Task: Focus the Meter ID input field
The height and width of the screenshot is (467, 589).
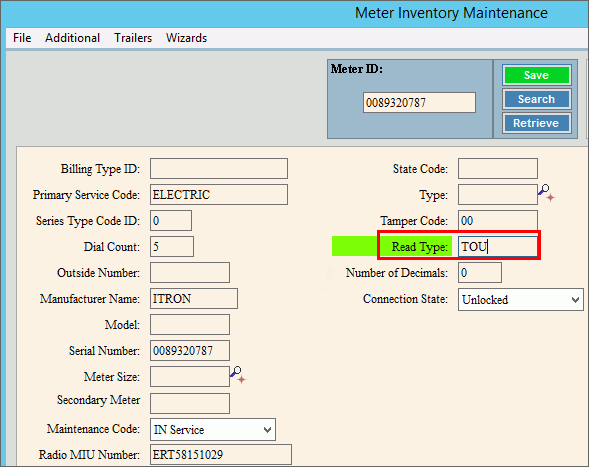Action: click(x=419, y=103)
